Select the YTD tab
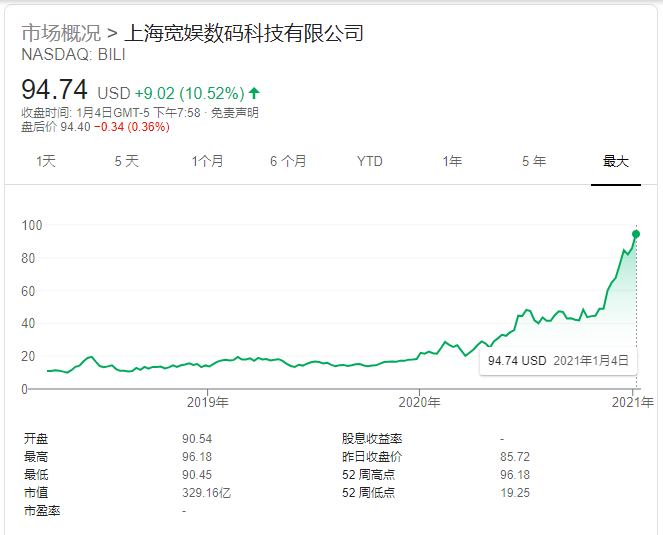Image resolution: width=663 pixels, height=535 pixels. [370, 161]
